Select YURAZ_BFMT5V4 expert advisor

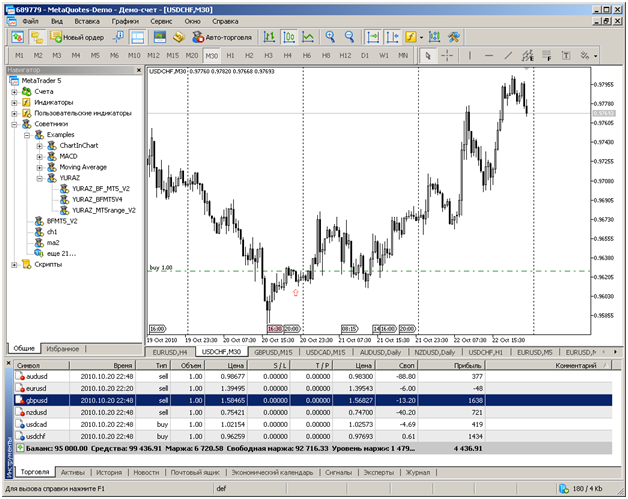97,199
